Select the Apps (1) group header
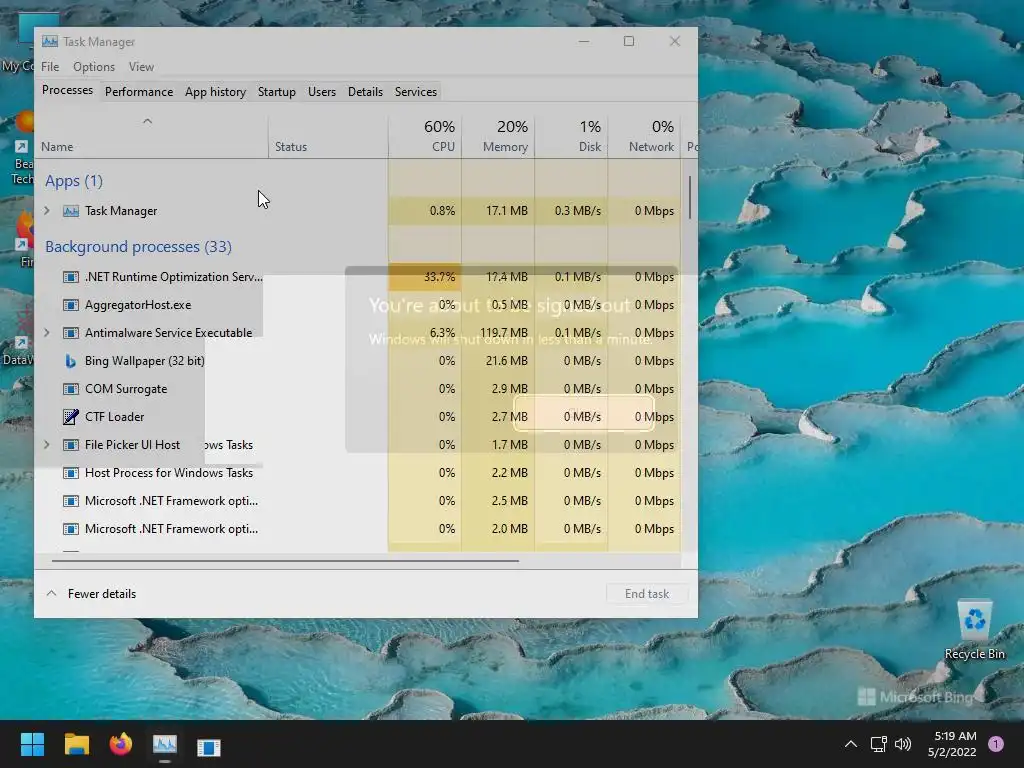The image size is (1024, 768). coord(74,181)
